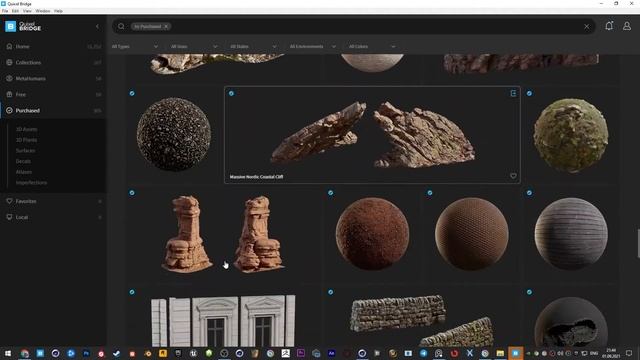The image size is (640, 360).
Task: Open the sandstone rock pillars asset
Action: point(223,234)
